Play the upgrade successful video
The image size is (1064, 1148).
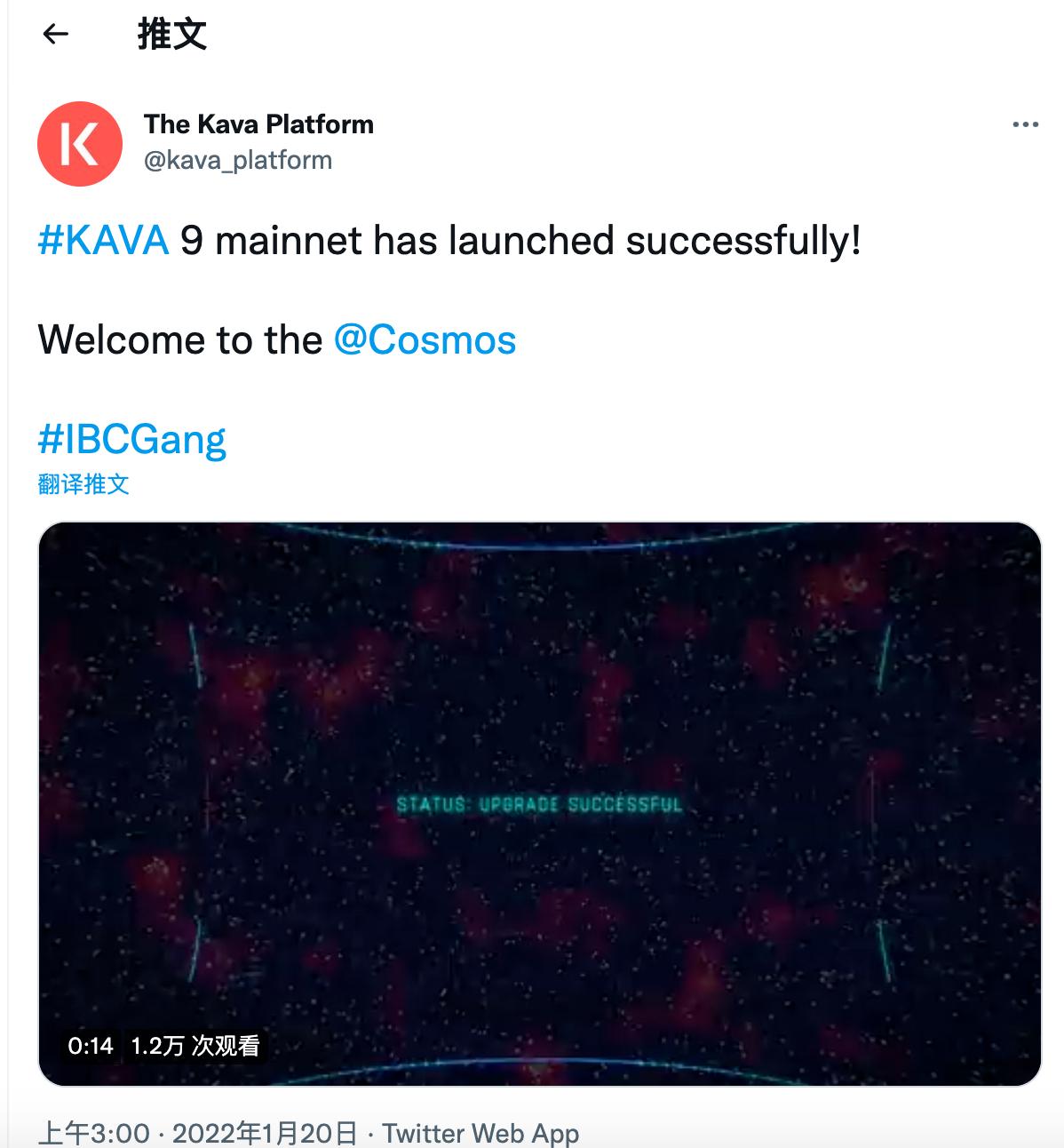tap(539, 804)
